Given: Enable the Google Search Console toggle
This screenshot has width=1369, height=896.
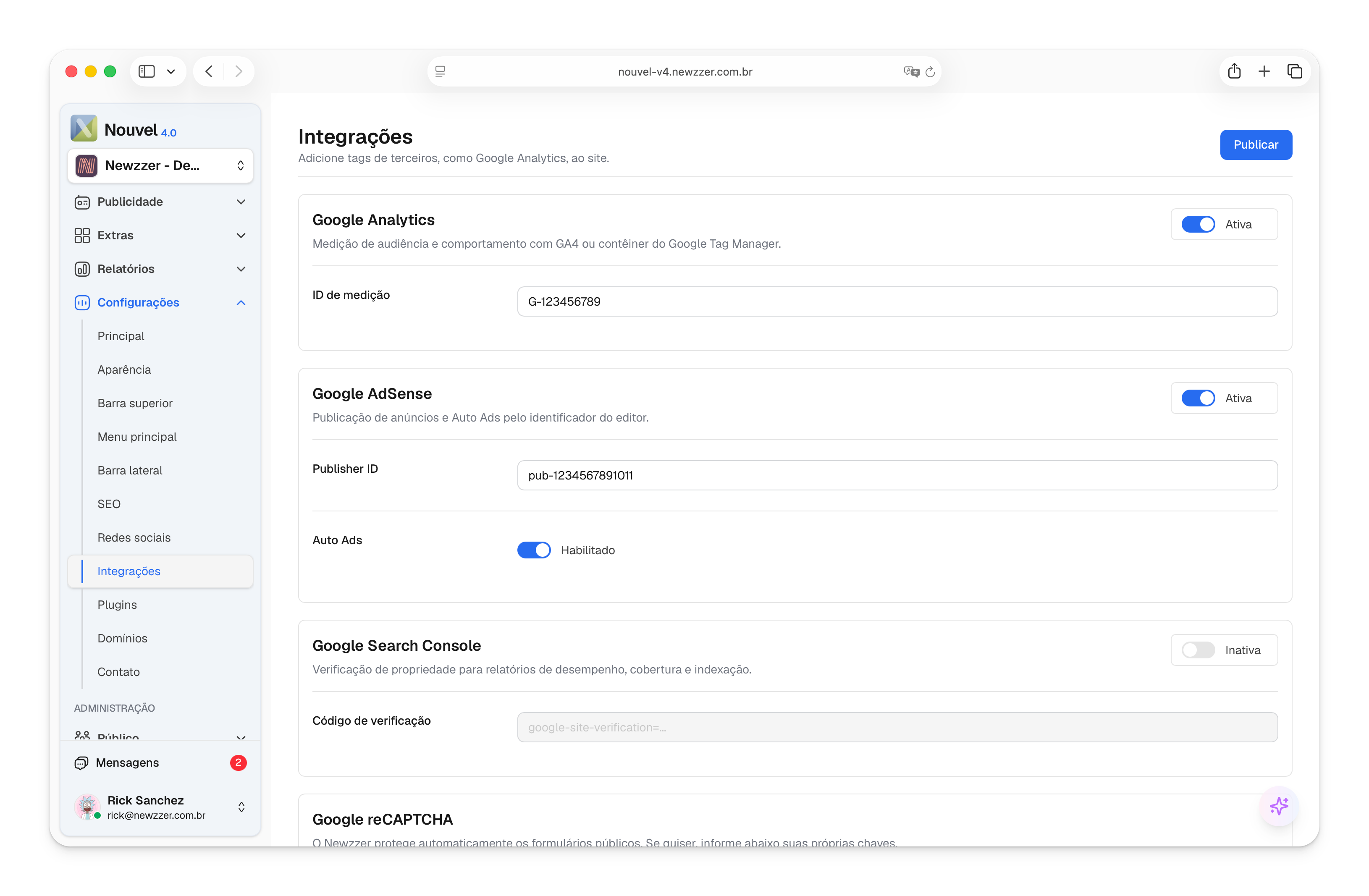Looking at the screenshot, I should point(1198,650).
